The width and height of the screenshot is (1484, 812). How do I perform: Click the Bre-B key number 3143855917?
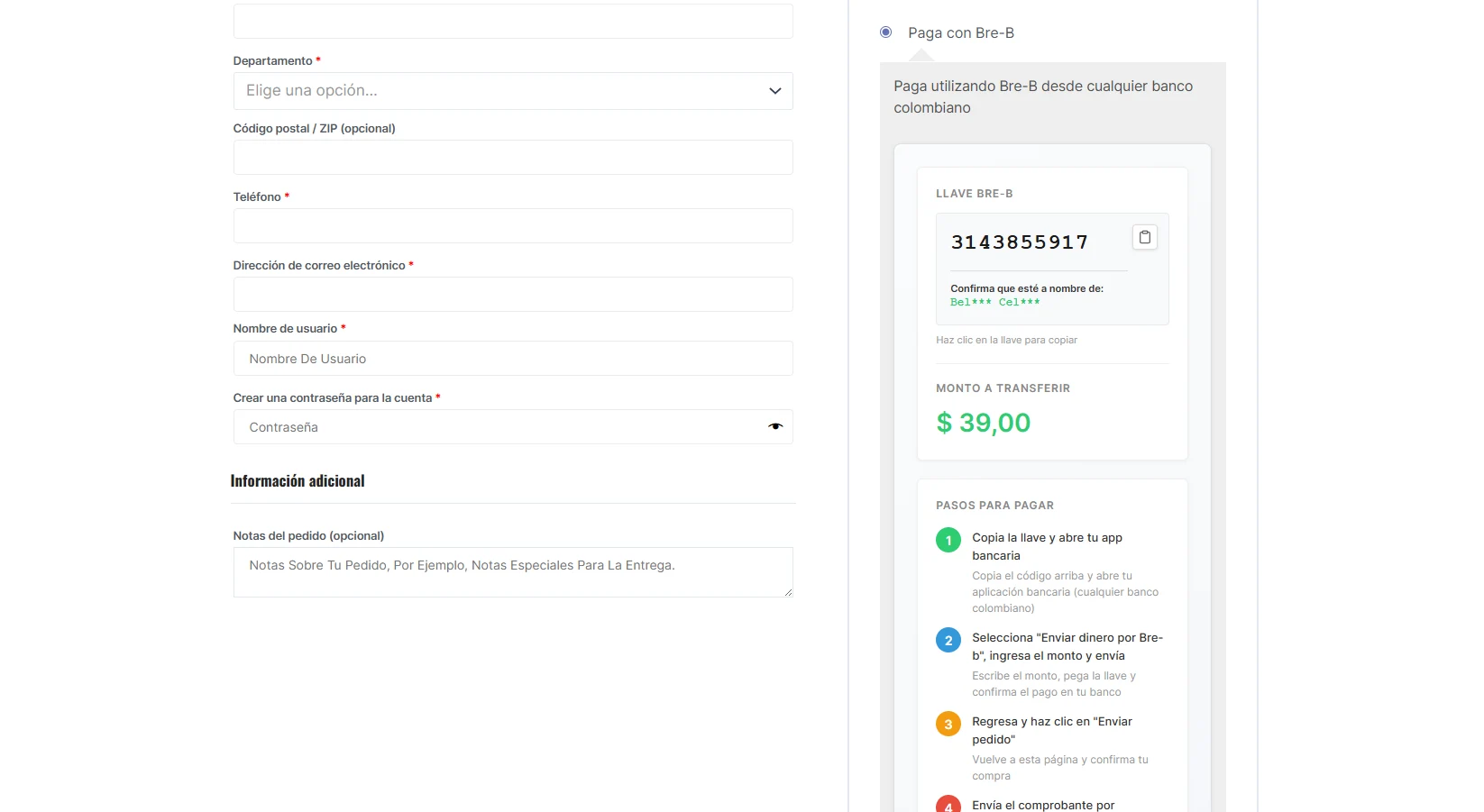pos(1019,242)
